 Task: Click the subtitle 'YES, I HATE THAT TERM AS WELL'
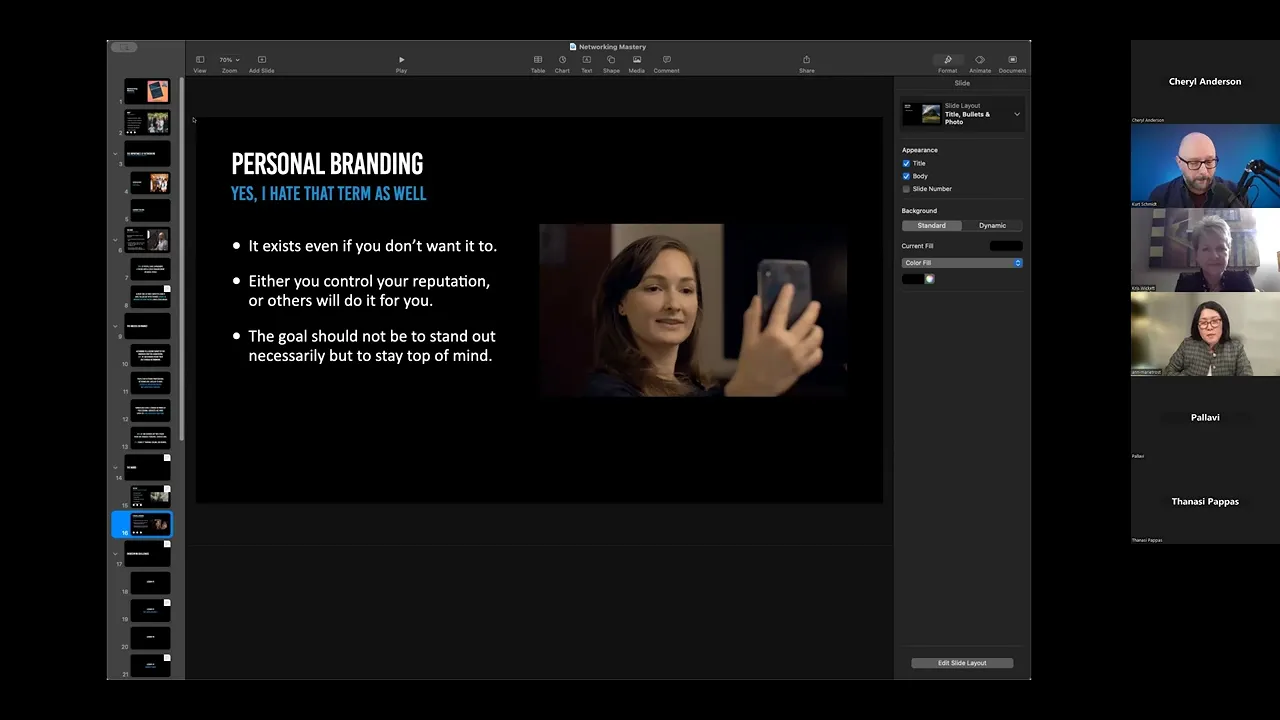pos(328,194)
